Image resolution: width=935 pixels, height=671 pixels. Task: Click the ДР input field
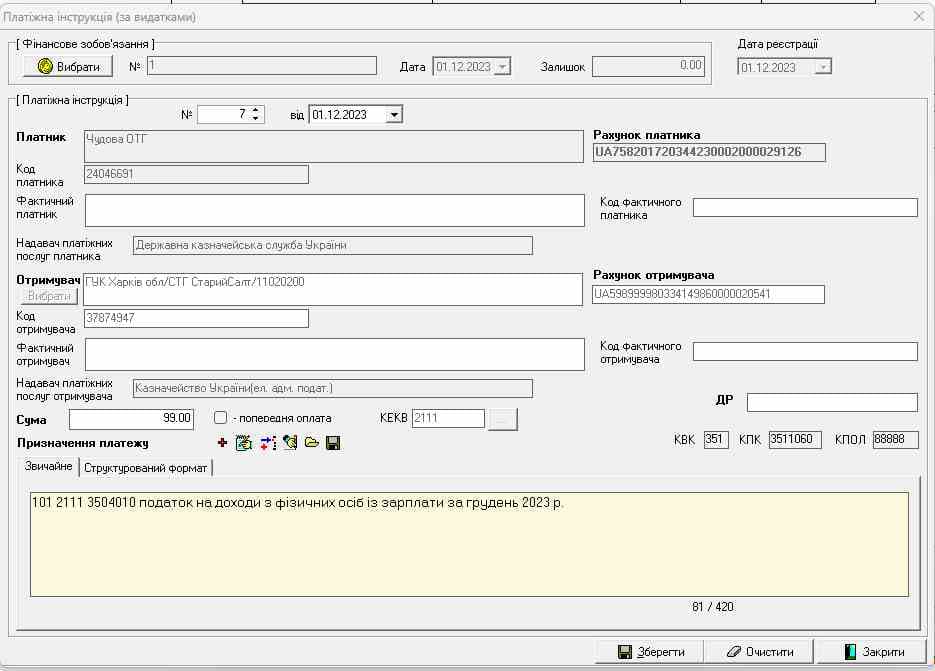coord(832,402)
